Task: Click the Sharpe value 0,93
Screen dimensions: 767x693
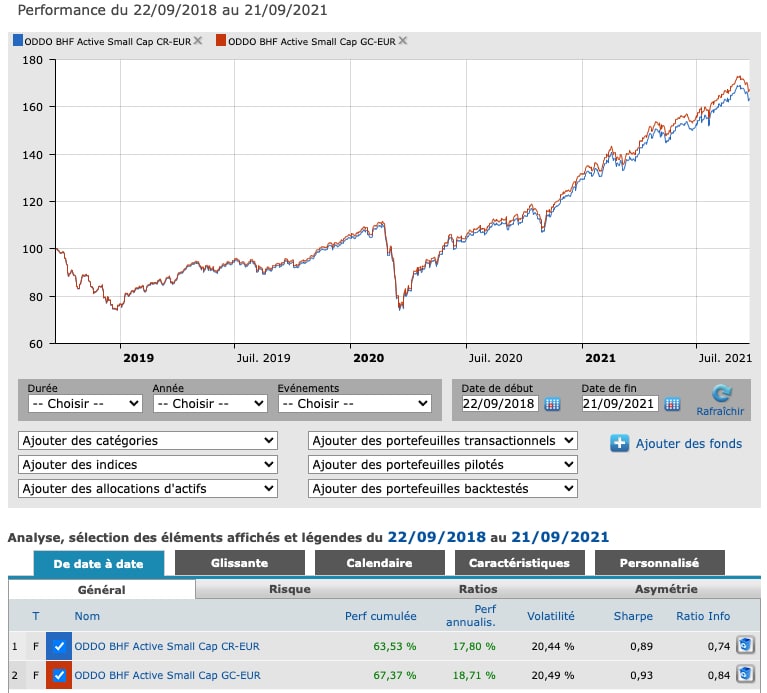Action: (x=641, y=675)
